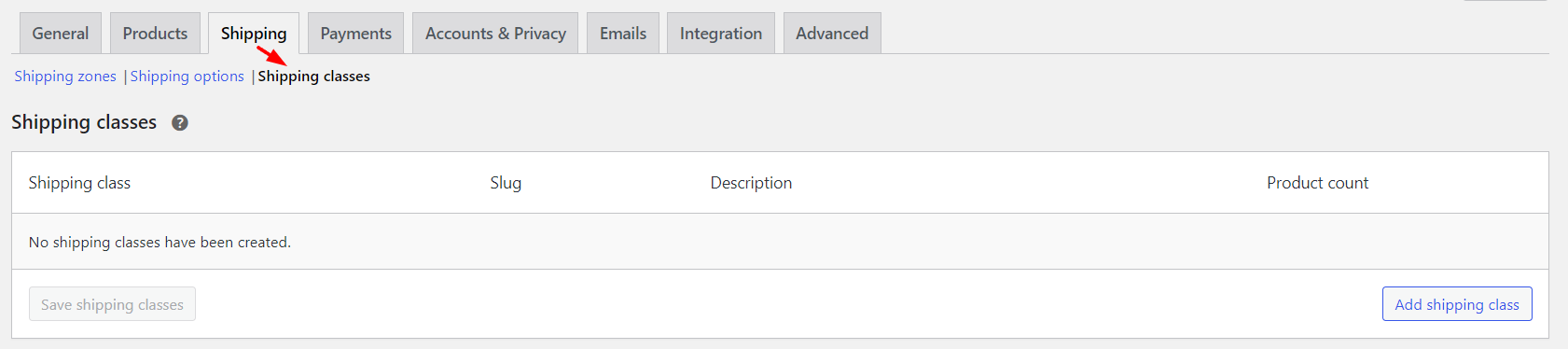Open Accounts & Privacy tab

[495, 34]
